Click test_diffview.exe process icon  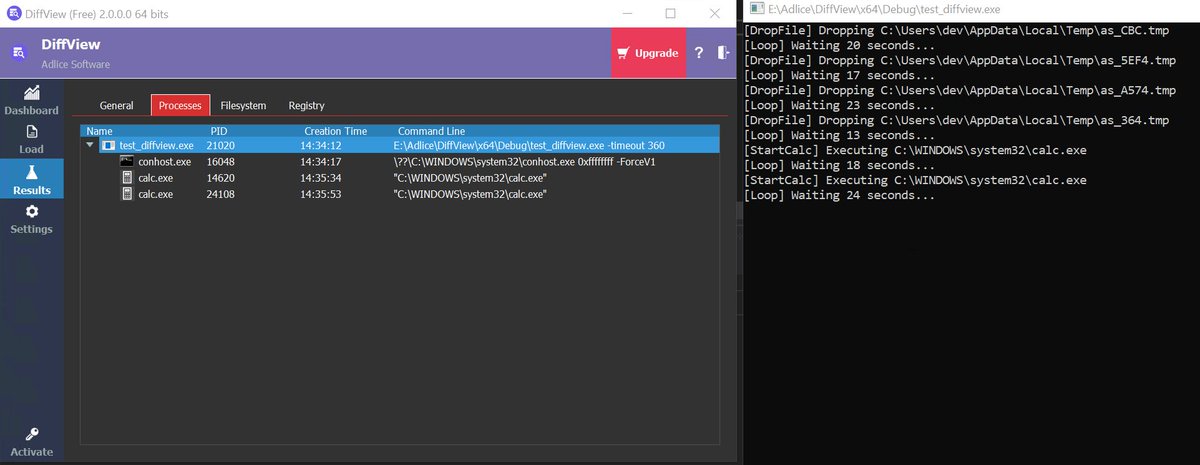pos(108,145)
